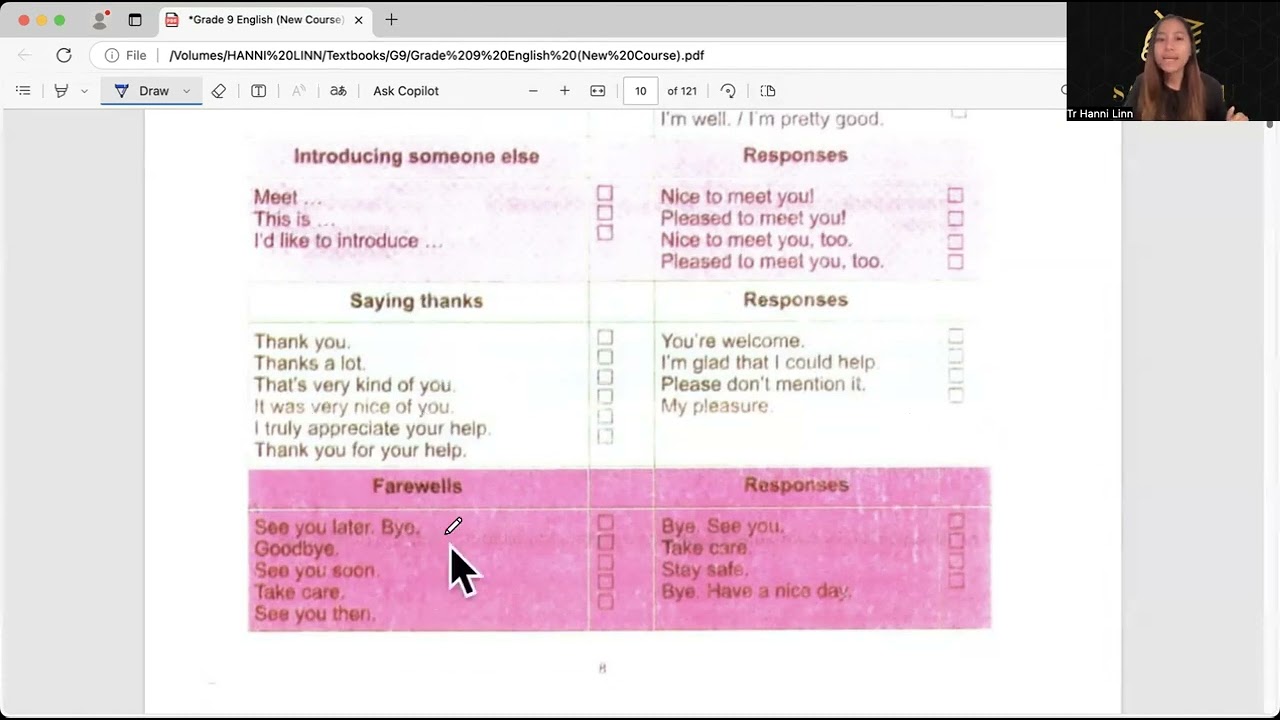This screenshot has width=1280, height=720.
Task: Expand the highlight color options chevron
Action: [84, 91]
